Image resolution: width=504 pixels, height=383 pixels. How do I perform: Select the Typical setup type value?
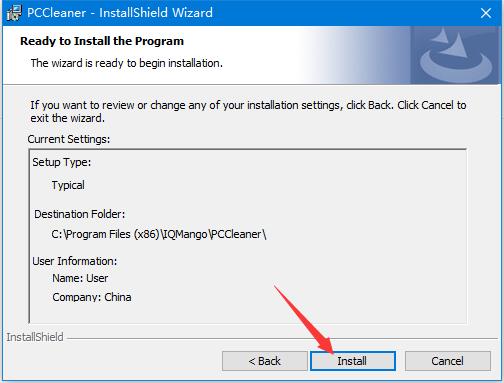[68, 185]
